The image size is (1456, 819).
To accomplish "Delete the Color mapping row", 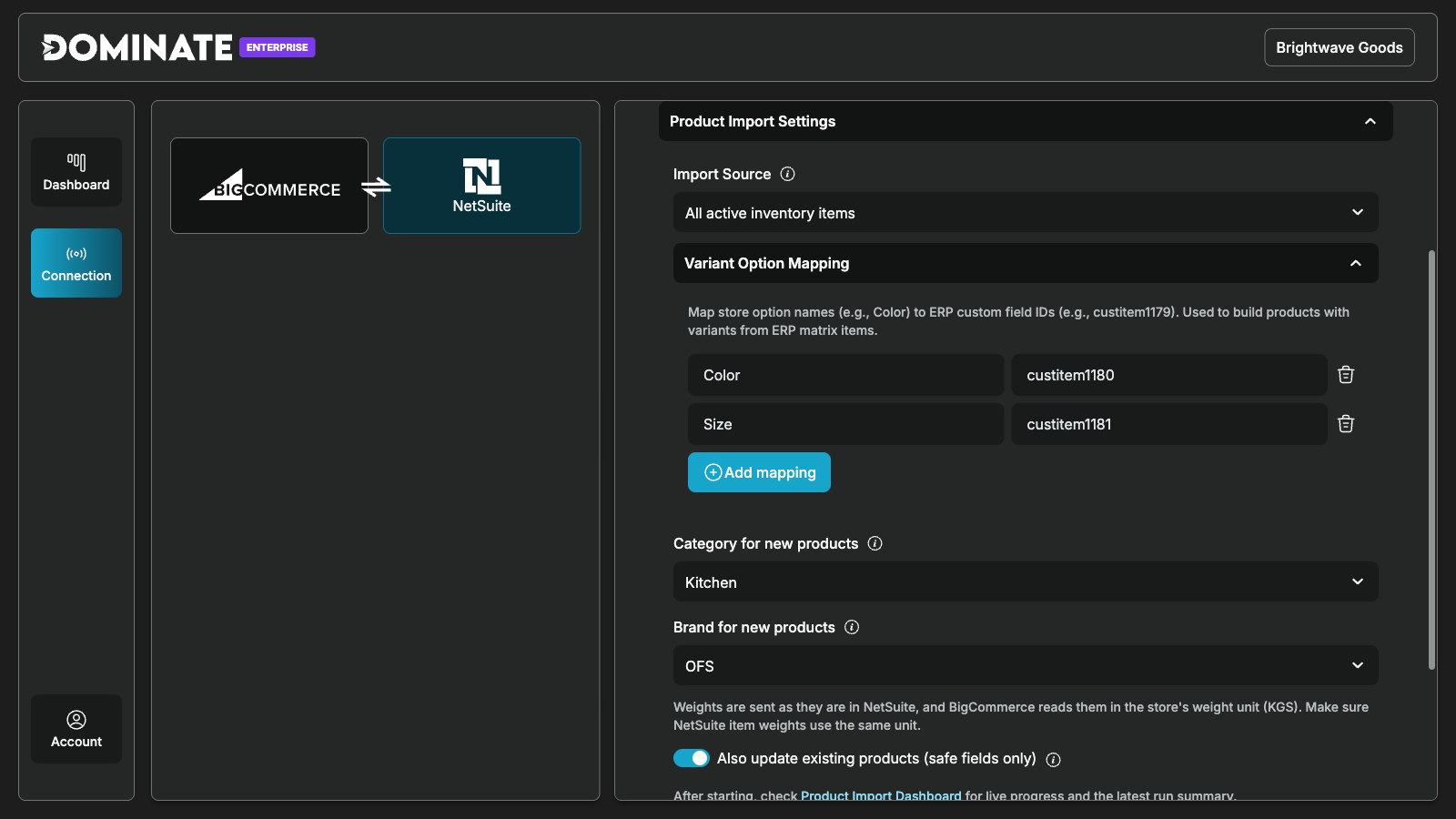I will pyautogui.click(x=1346, y=375).
